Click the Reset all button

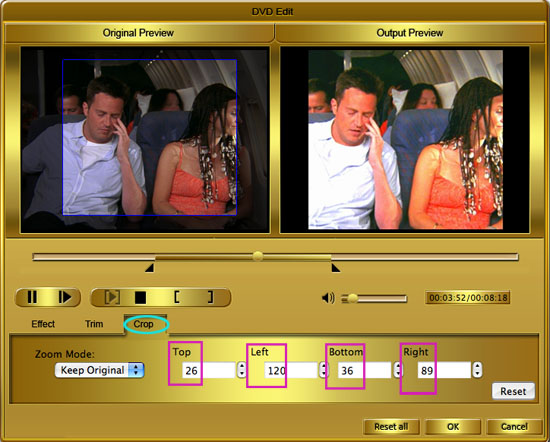pos(391,427)
